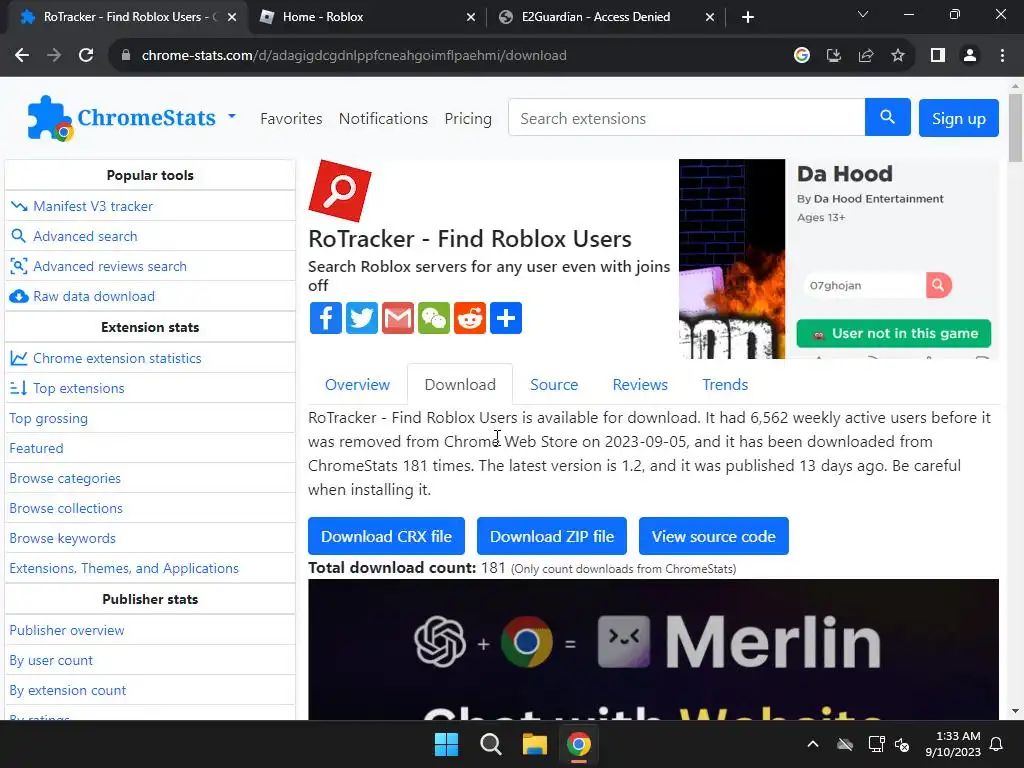Share the extension on Facebook
The width and height of the screenshot is (1024, 768).
[x=325, y=318]
